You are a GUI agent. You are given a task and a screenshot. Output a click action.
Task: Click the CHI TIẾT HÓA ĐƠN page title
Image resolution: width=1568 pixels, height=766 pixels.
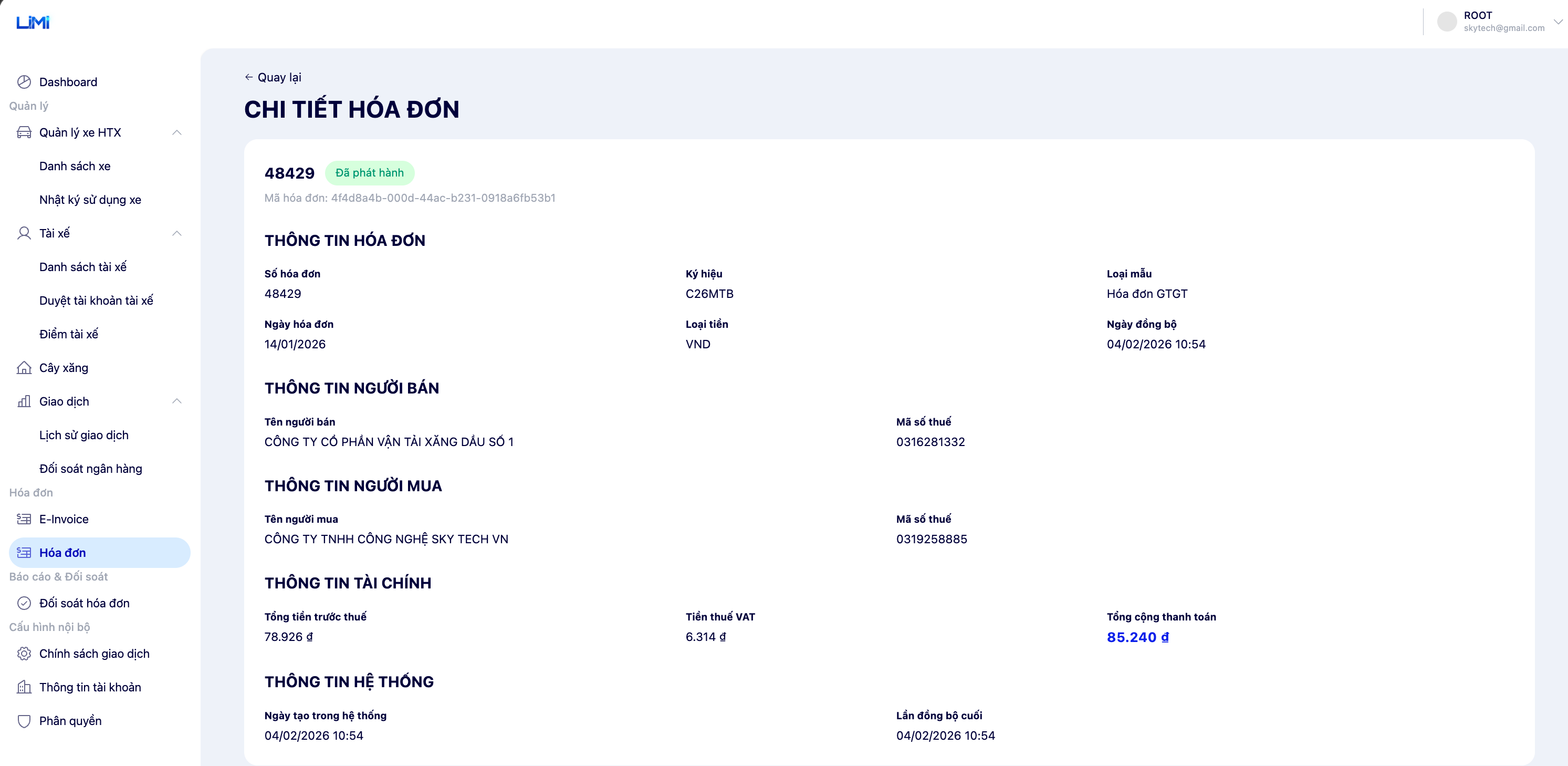(352, 110)
